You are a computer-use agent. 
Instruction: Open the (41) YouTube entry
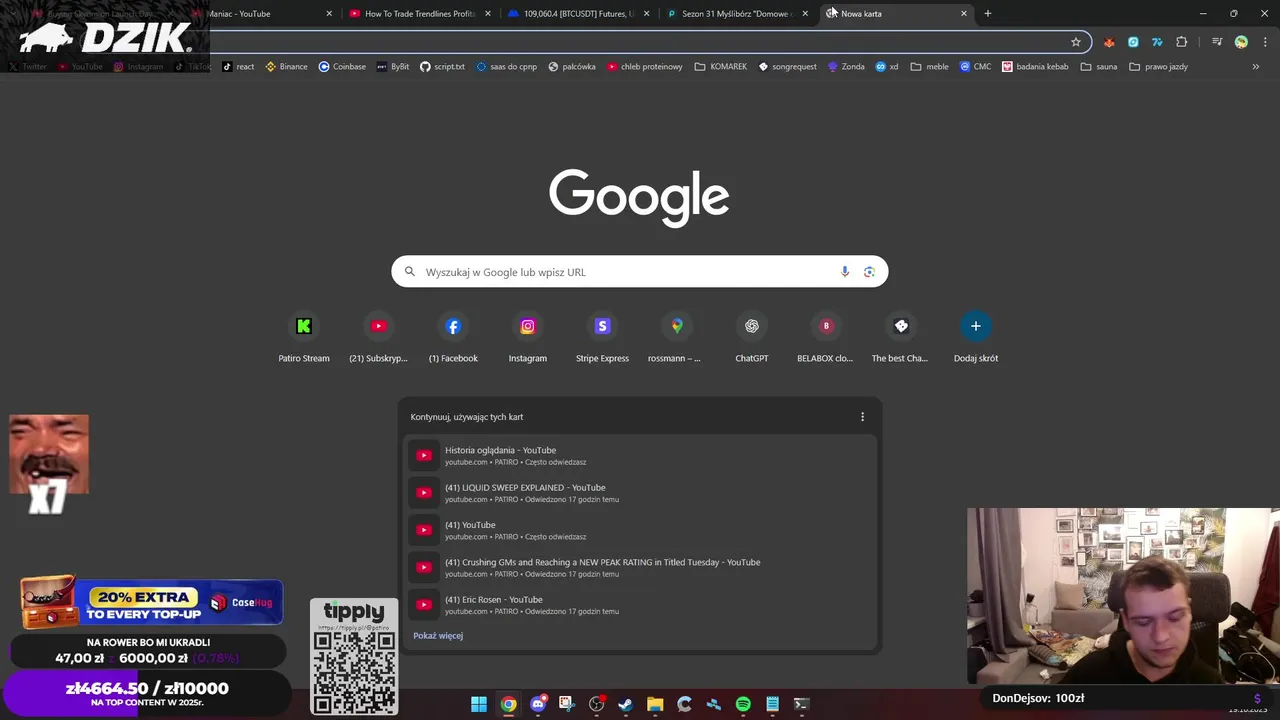(x=640, y=530)
